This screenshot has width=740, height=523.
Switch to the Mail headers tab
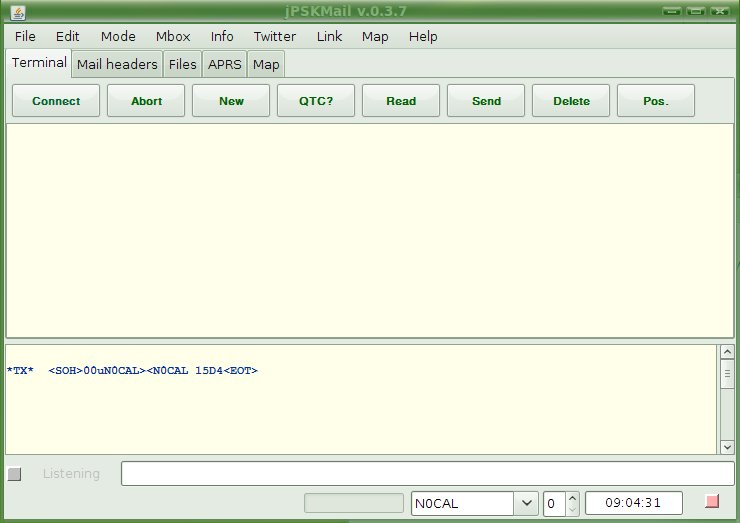point(117,64)
